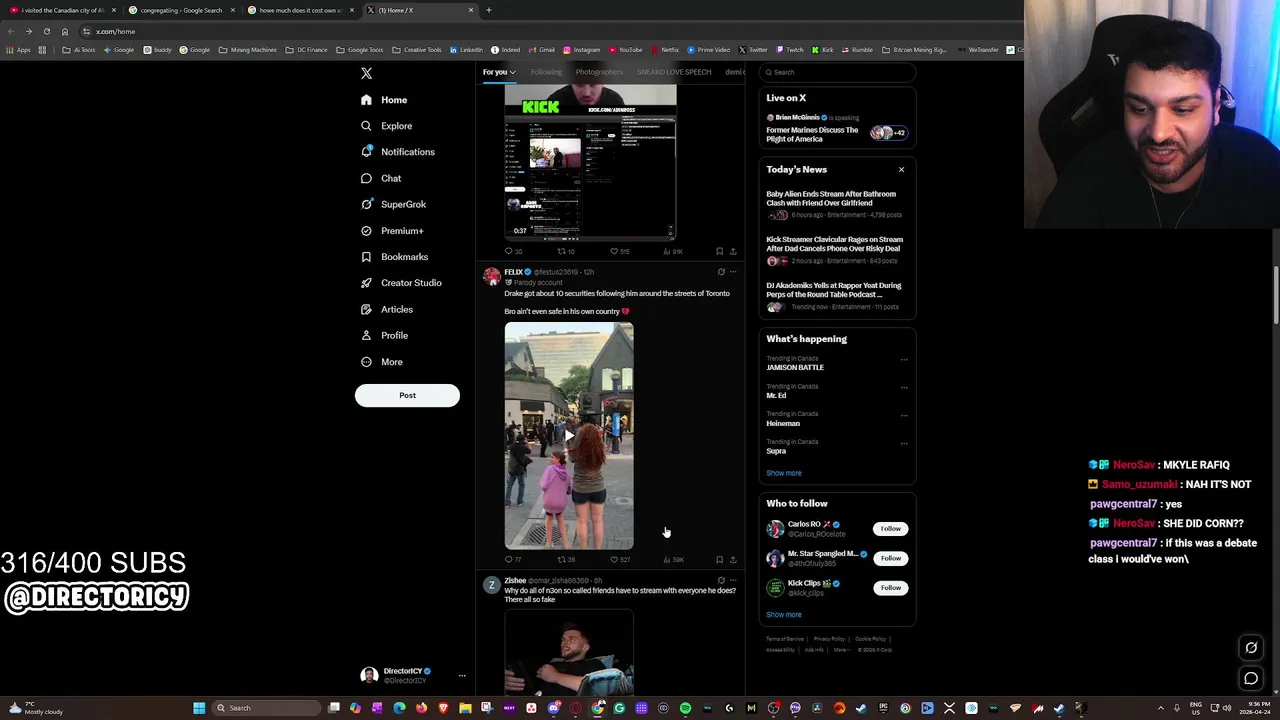Open the Heineman trend
Image resolution: width=1280 pixels, height=720 pixels.
[x=783, y=423]
